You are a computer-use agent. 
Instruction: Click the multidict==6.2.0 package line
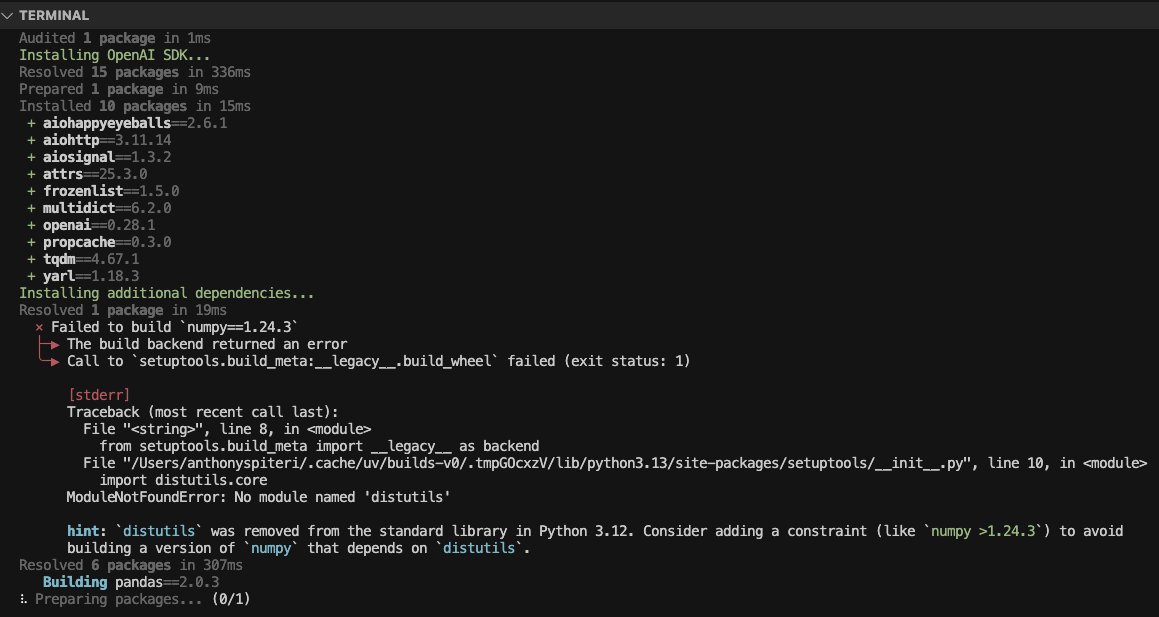tap(99, 208)
